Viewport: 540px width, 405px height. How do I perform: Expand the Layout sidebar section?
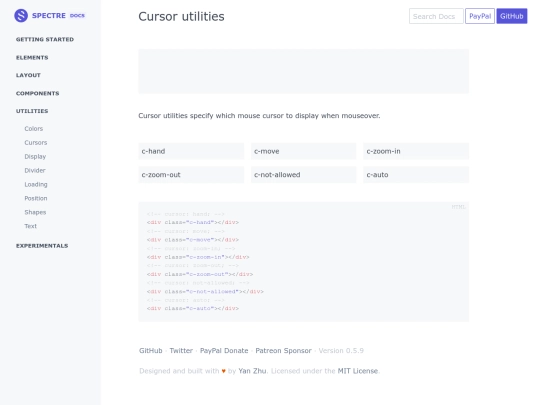click(x=28, y=75)
